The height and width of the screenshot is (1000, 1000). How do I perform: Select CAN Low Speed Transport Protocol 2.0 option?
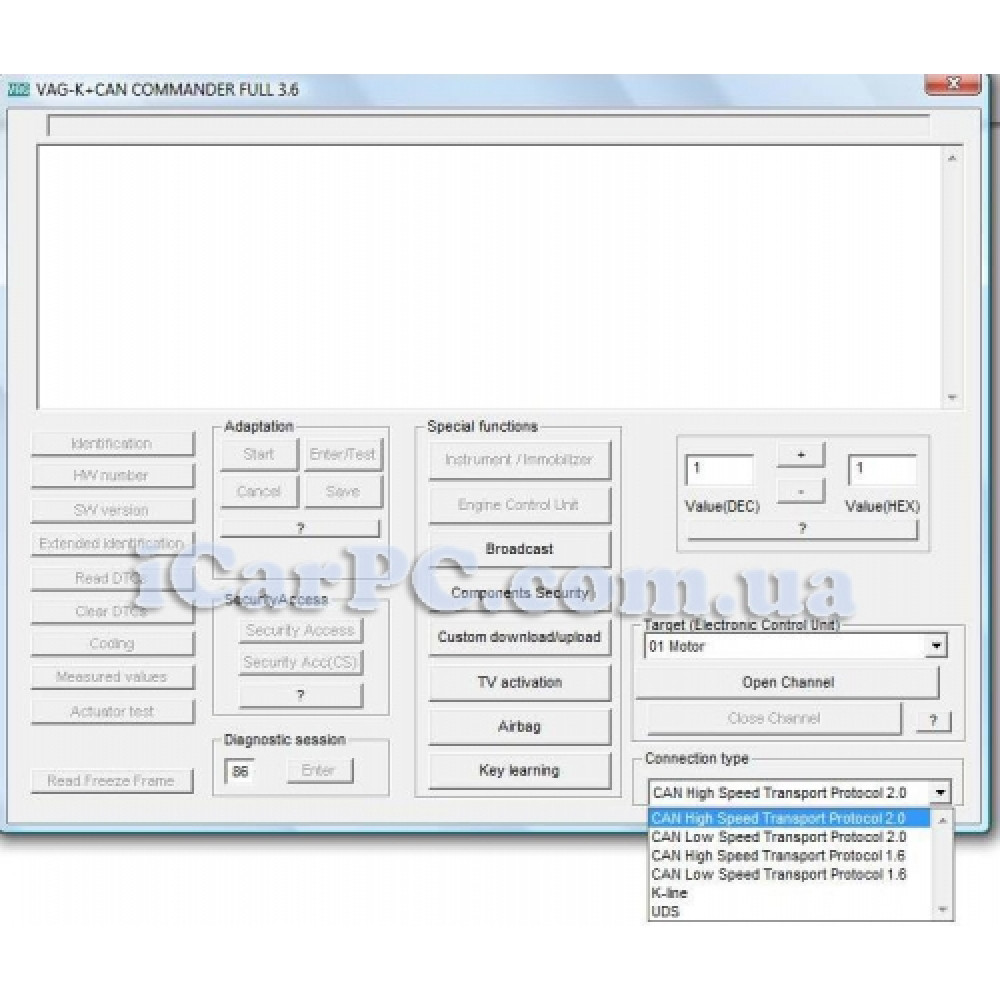click(x=790, y=837)
